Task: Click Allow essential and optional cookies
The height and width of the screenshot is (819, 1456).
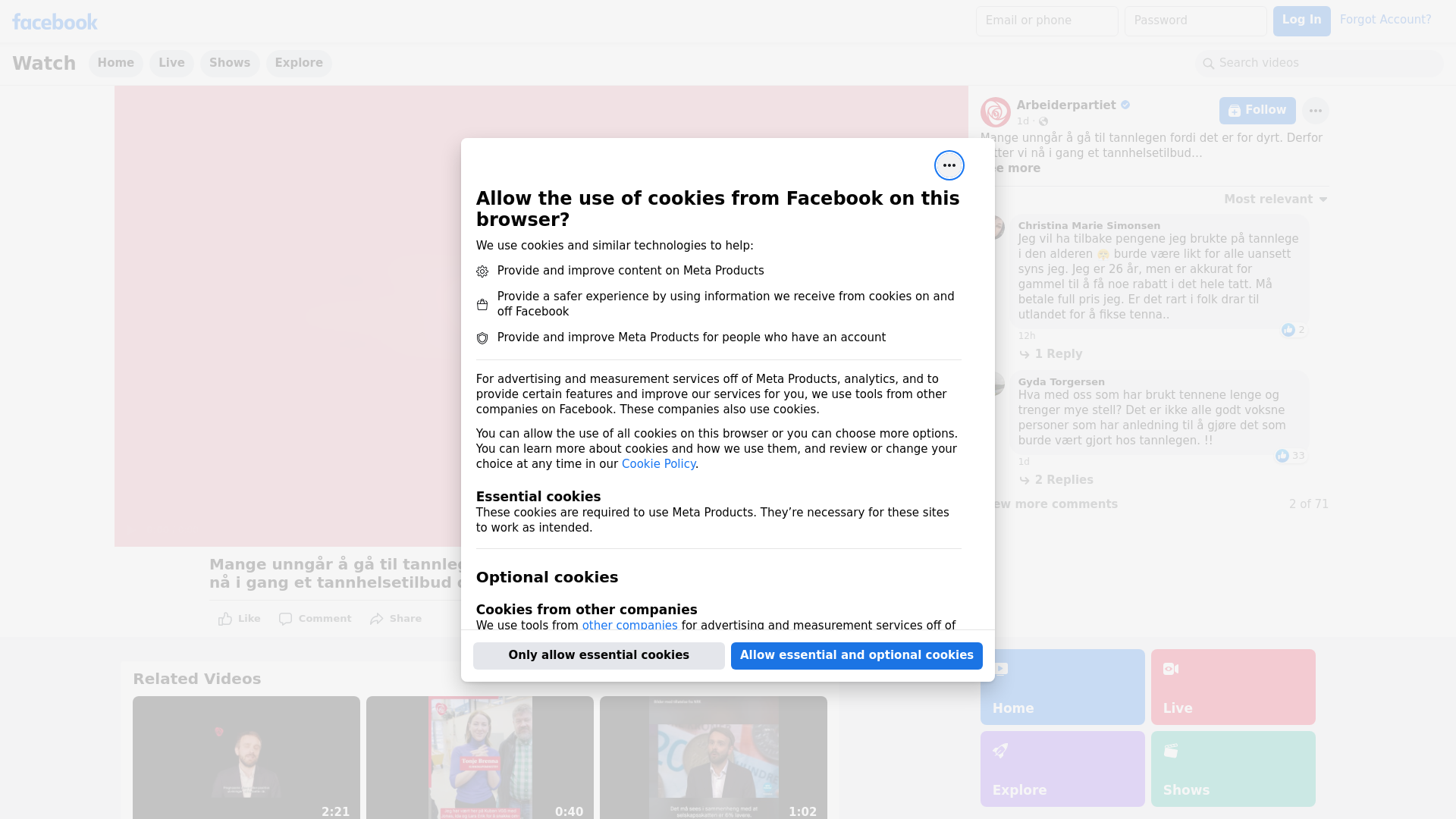Action: [x=857, y=656]
